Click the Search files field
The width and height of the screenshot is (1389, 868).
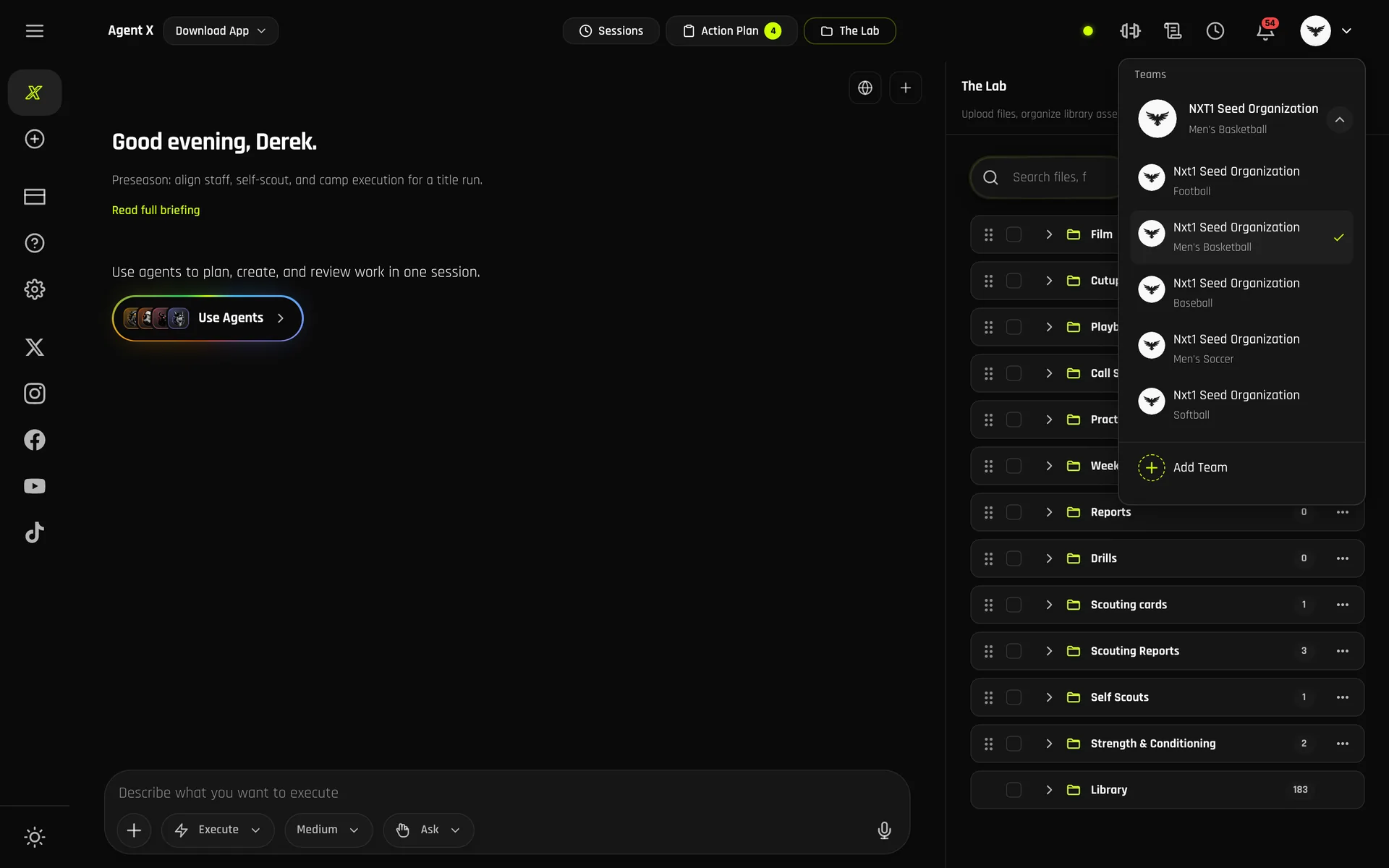click(x=1045, y=177)
